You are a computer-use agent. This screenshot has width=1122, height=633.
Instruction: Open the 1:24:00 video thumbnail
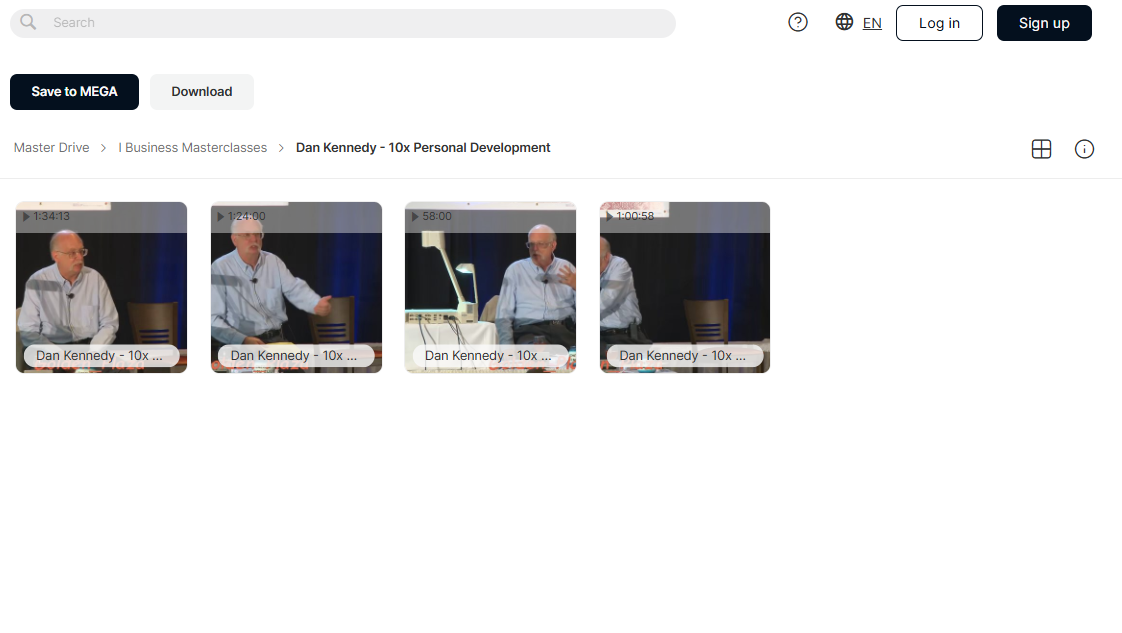[x=296, y=287]
